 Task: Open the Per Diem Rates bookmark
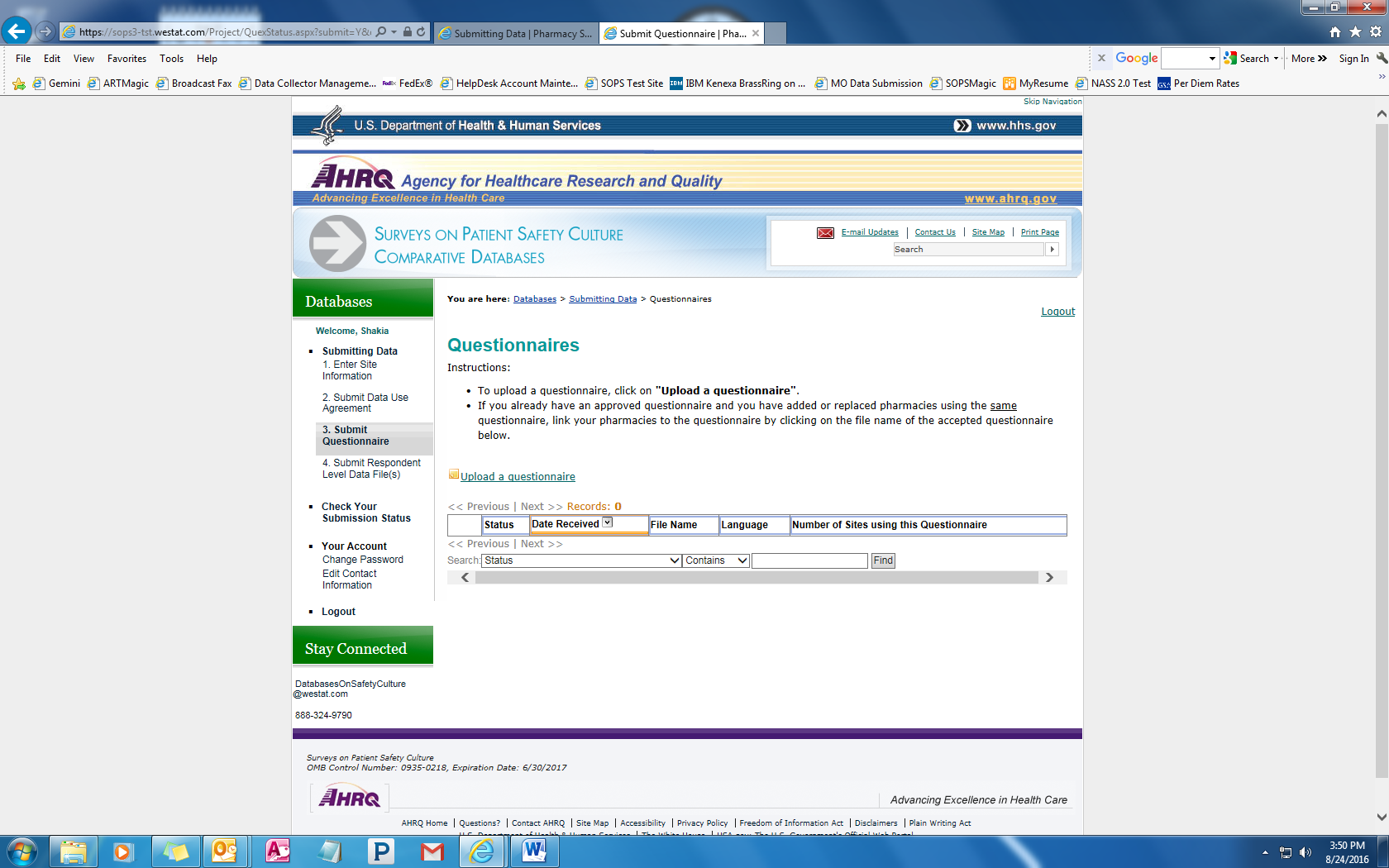1199,83
